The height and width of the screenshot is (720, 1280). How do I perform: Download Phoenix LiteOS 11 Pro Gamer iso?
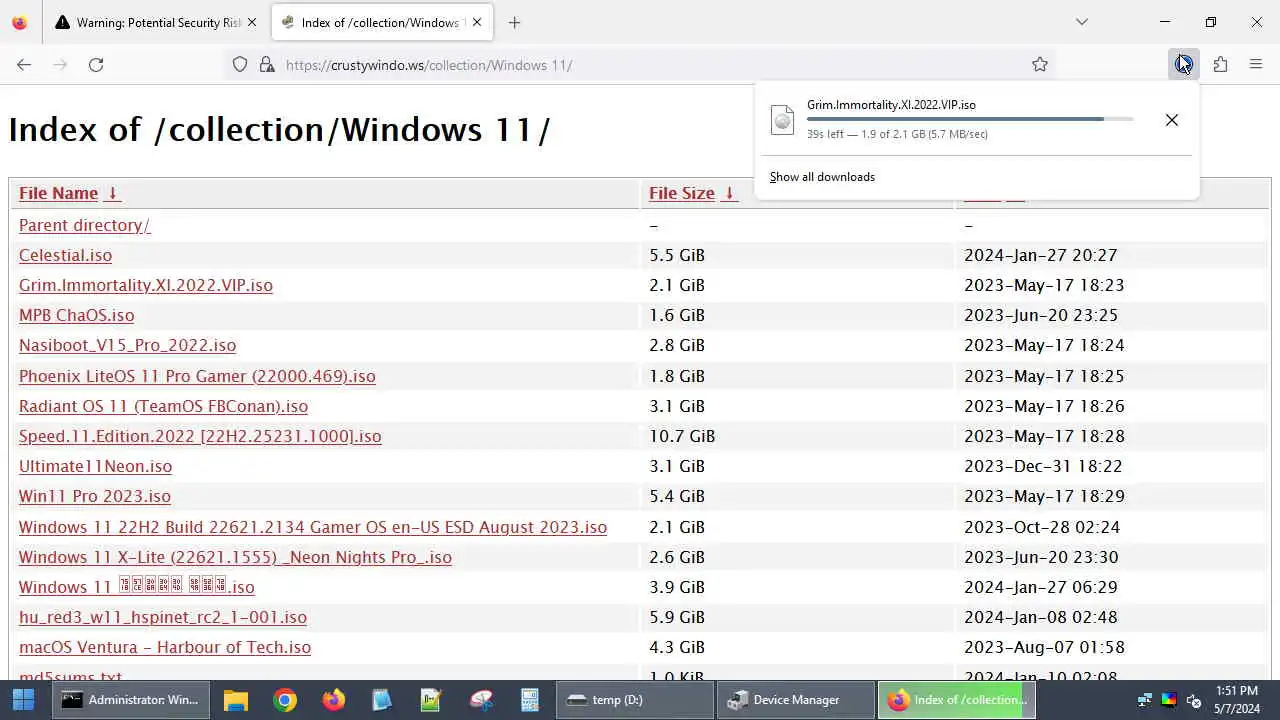pyautogui.click(x=197, y=376)
